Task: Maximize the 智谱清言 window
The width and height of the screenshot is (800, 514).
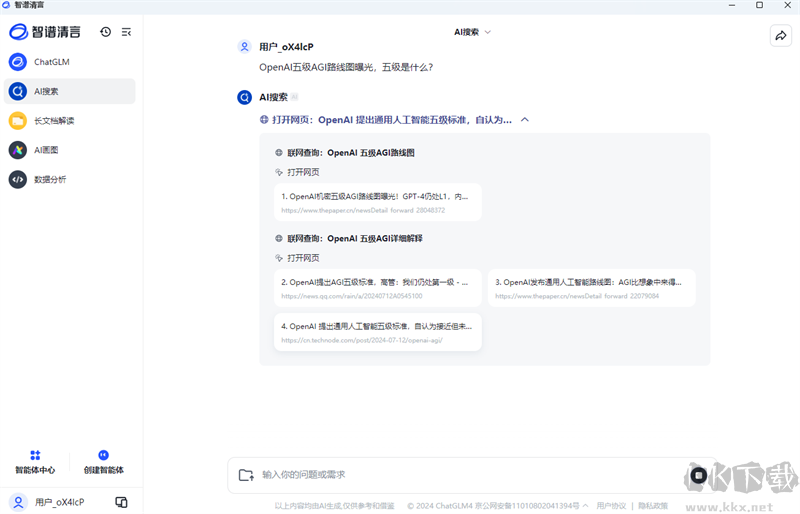Action: (x=759, y=5)
